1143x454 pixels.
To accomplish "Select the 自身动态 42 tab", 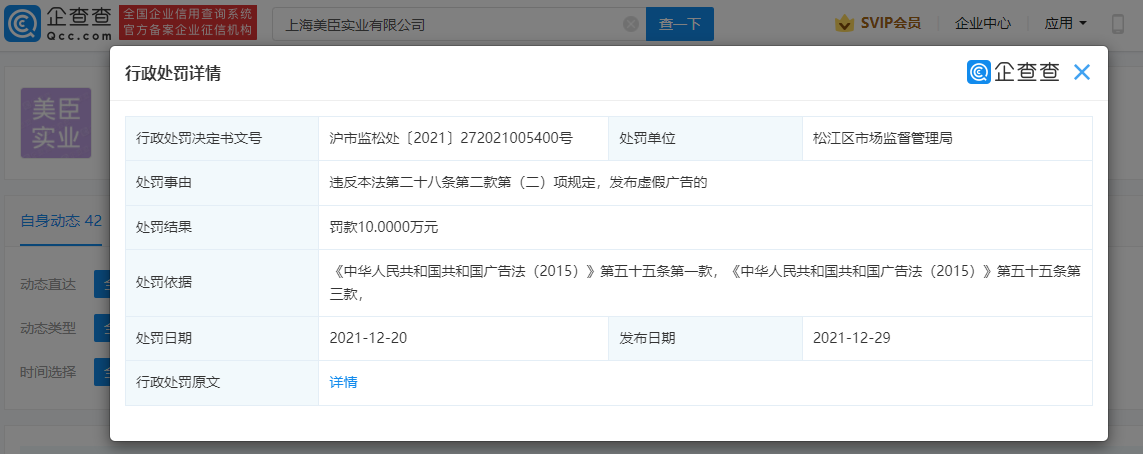I will [x=61, y=221].
